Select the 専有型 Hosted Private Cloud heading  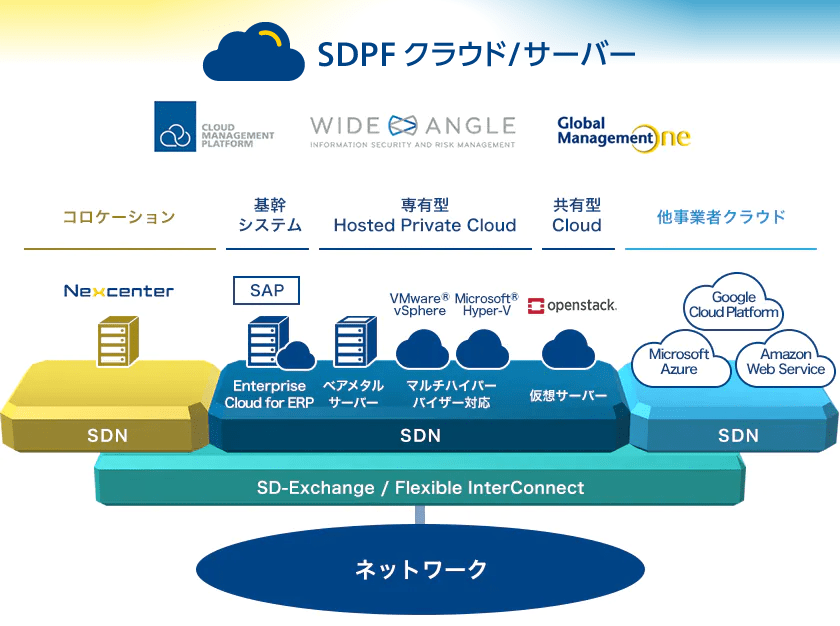point(425,215)
